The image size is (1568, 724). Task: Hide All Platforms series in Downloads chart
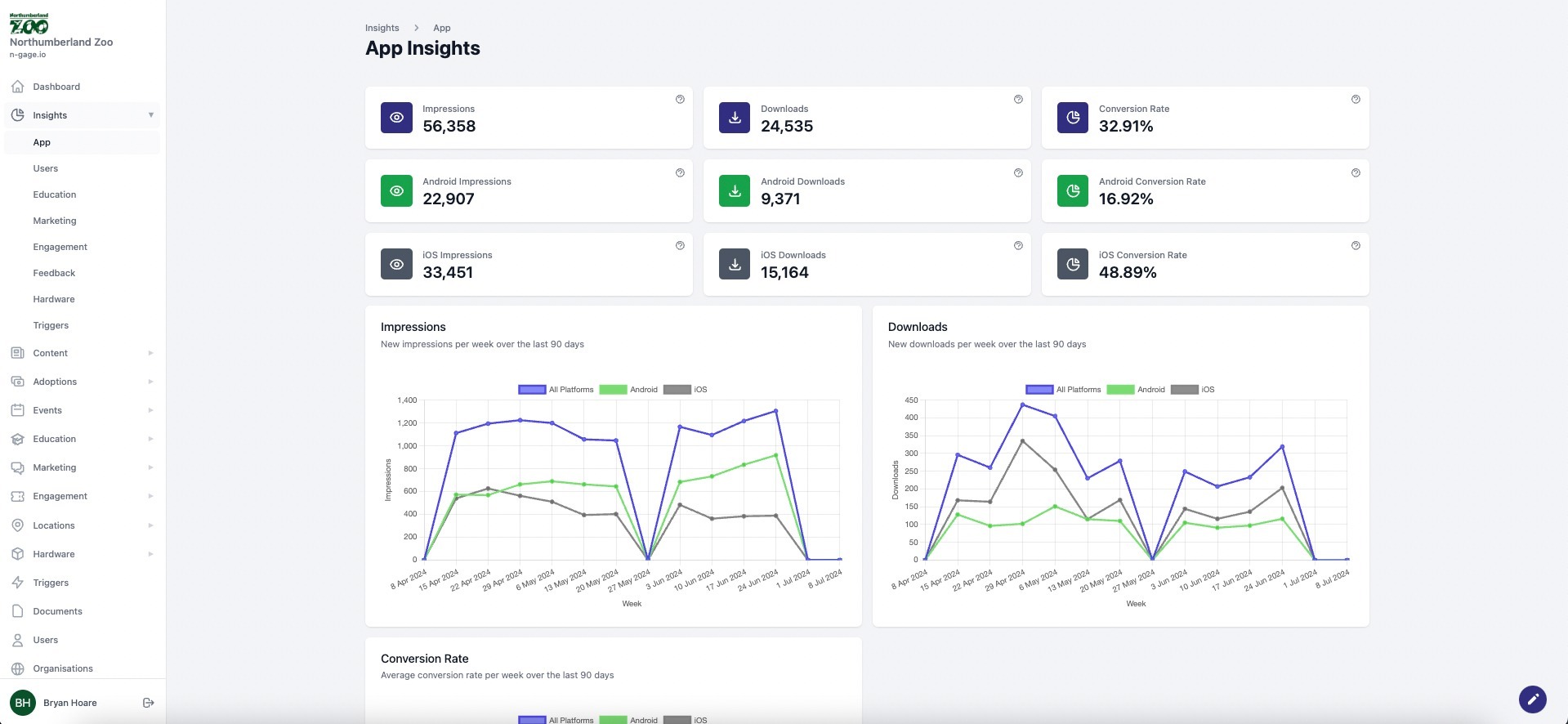point(1063,390)
